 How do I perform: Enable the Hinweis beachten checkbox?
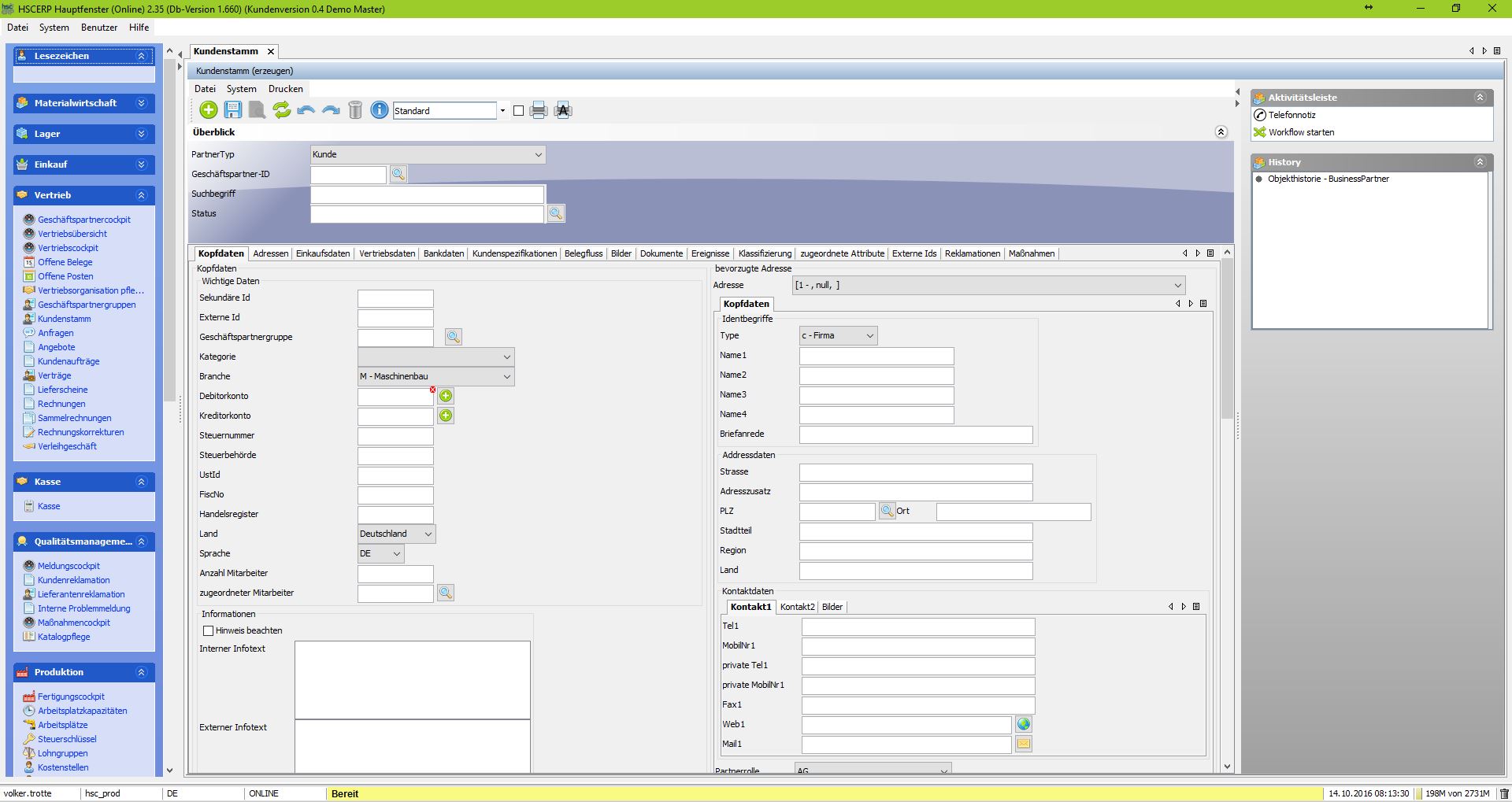click(x=209, y=630)
